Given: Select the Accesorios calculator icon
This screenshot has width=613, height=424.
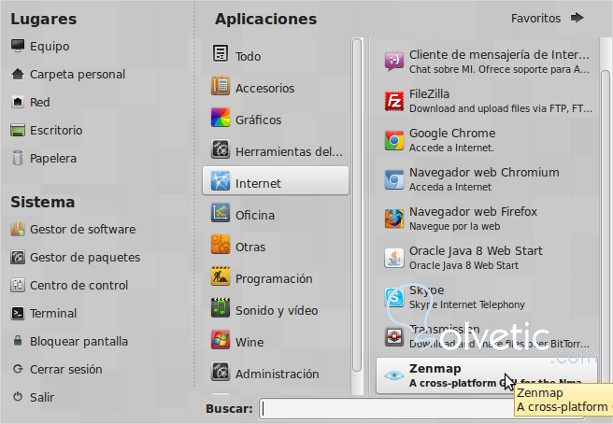Looking at the screenshot, I should tap(220, 85).
